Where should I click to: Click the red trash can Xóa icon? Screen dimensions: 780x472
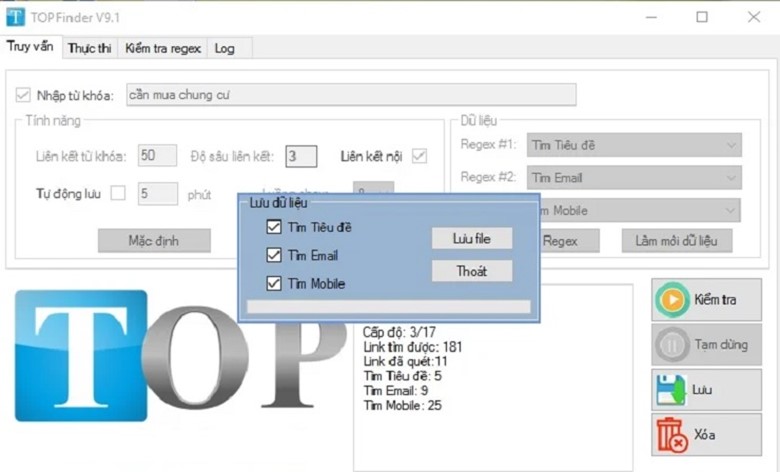coord(672,435)
